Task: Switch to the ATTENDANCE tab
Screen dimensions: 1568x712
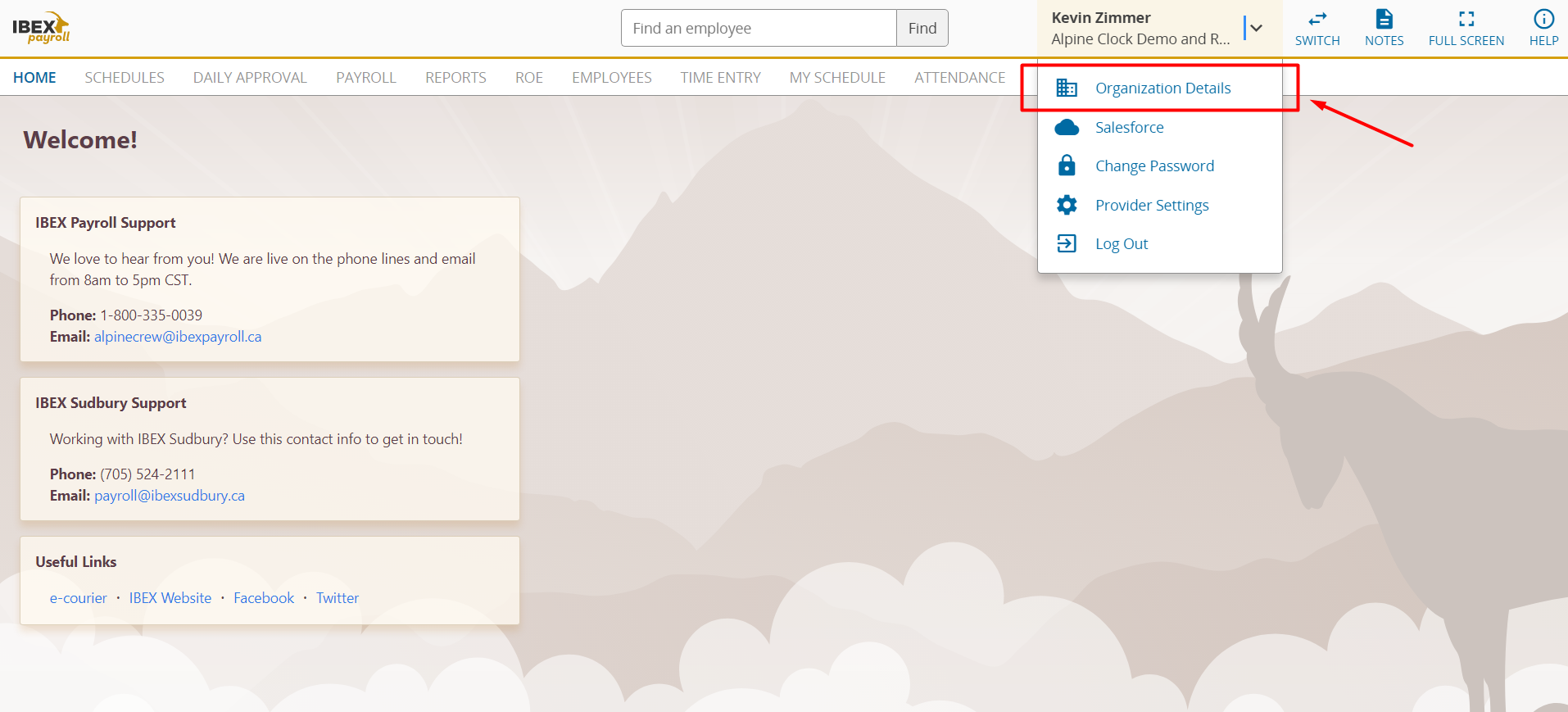Action: pyautogui.click(x=960, y=78)
